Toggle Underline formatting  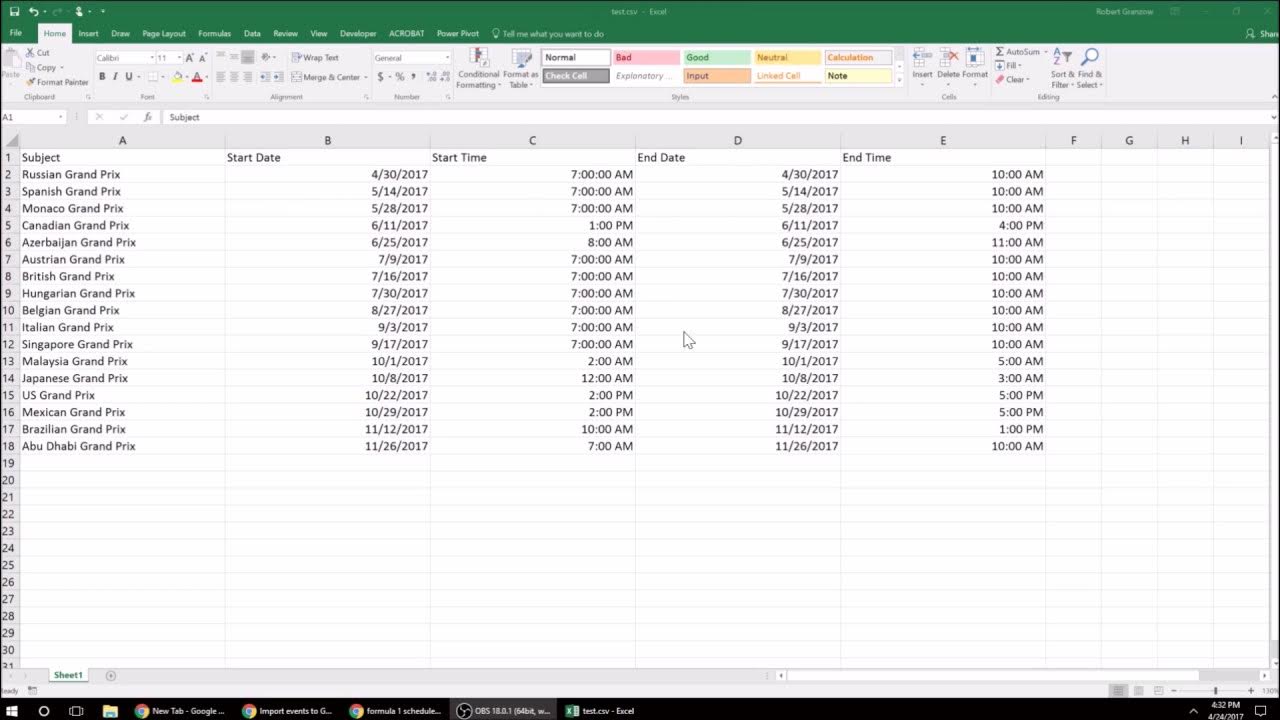pyautogui.click(x=128, y=77)
